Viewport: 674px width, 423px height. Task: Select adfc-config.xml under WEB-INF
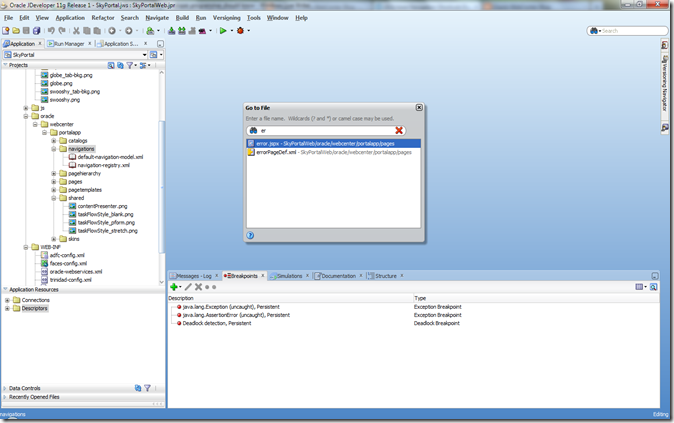67,255
